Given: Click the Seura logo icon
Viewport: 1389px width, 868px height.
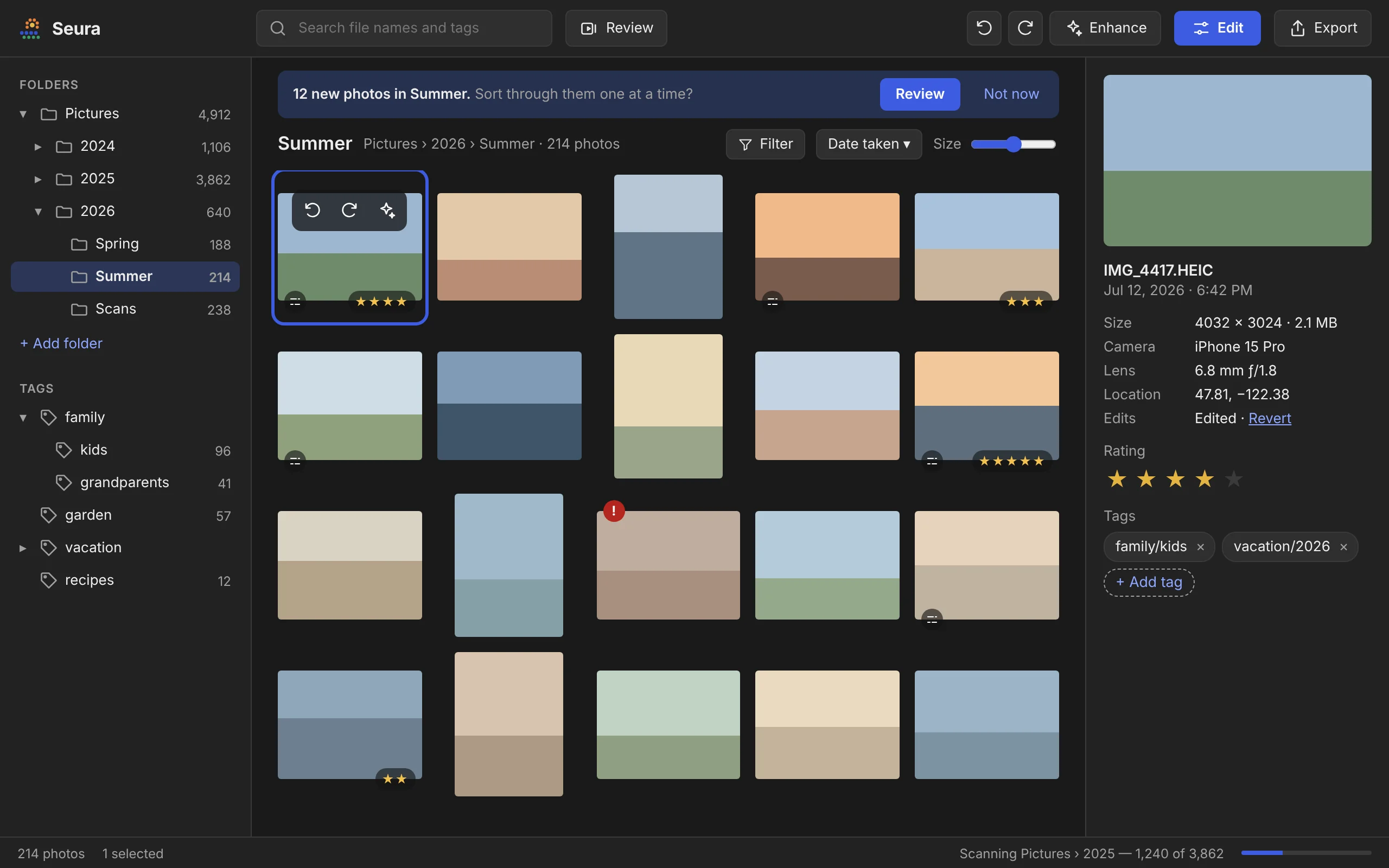Looking at the screenshot, I should 30,28.
